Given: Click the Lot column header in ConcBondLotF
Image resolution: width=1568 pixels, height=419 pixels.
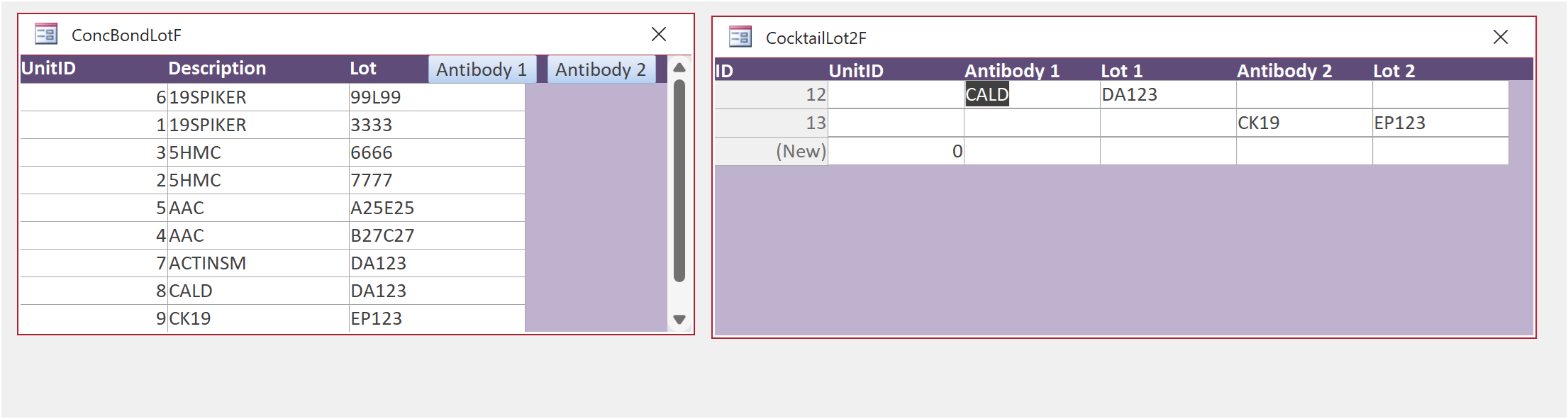Looking at the screenshot, I should pos(363,68).
